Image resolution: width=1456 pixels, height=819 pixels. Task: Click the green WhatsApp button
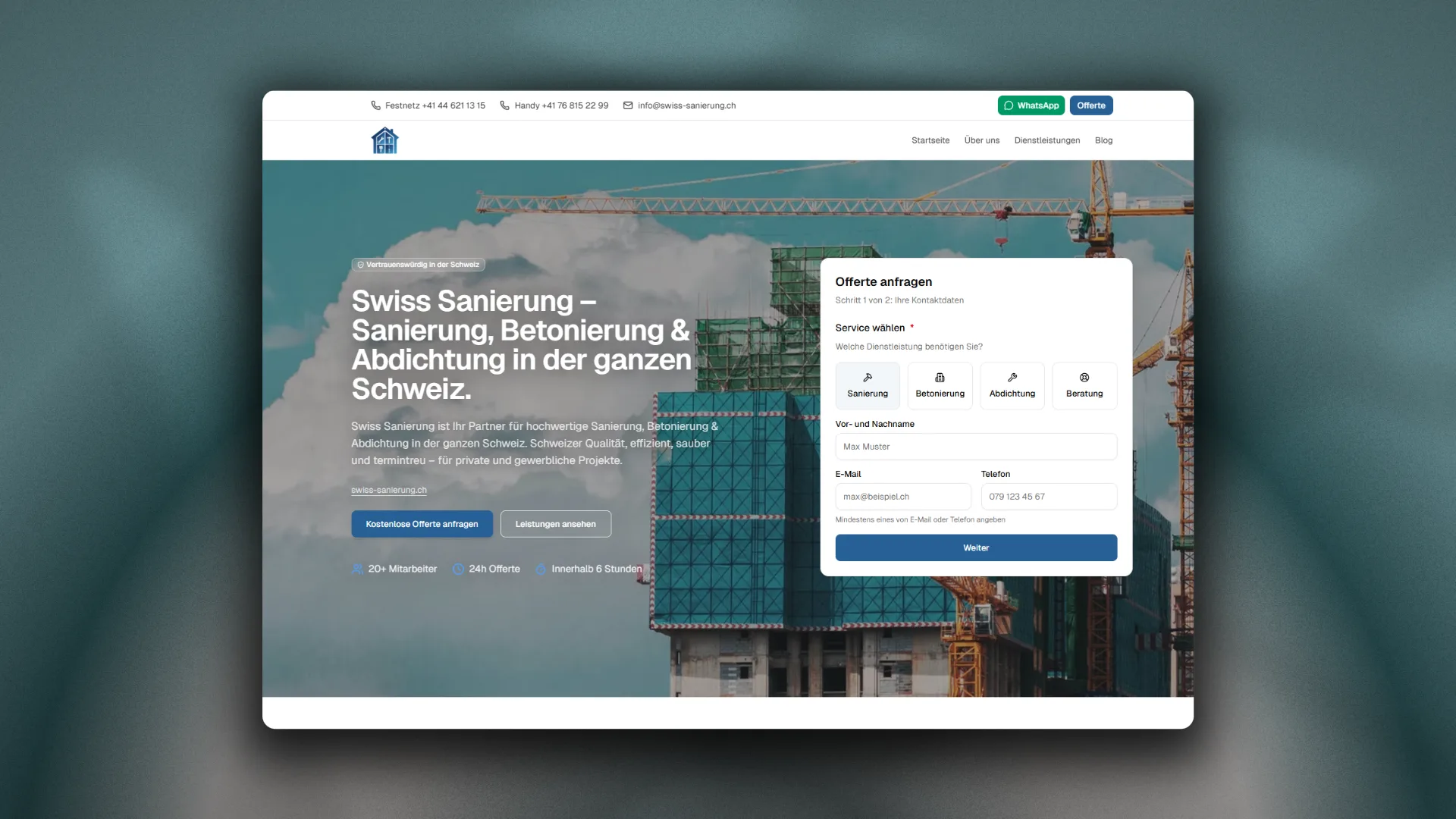pyautogui.click(x=1031, y=105)
